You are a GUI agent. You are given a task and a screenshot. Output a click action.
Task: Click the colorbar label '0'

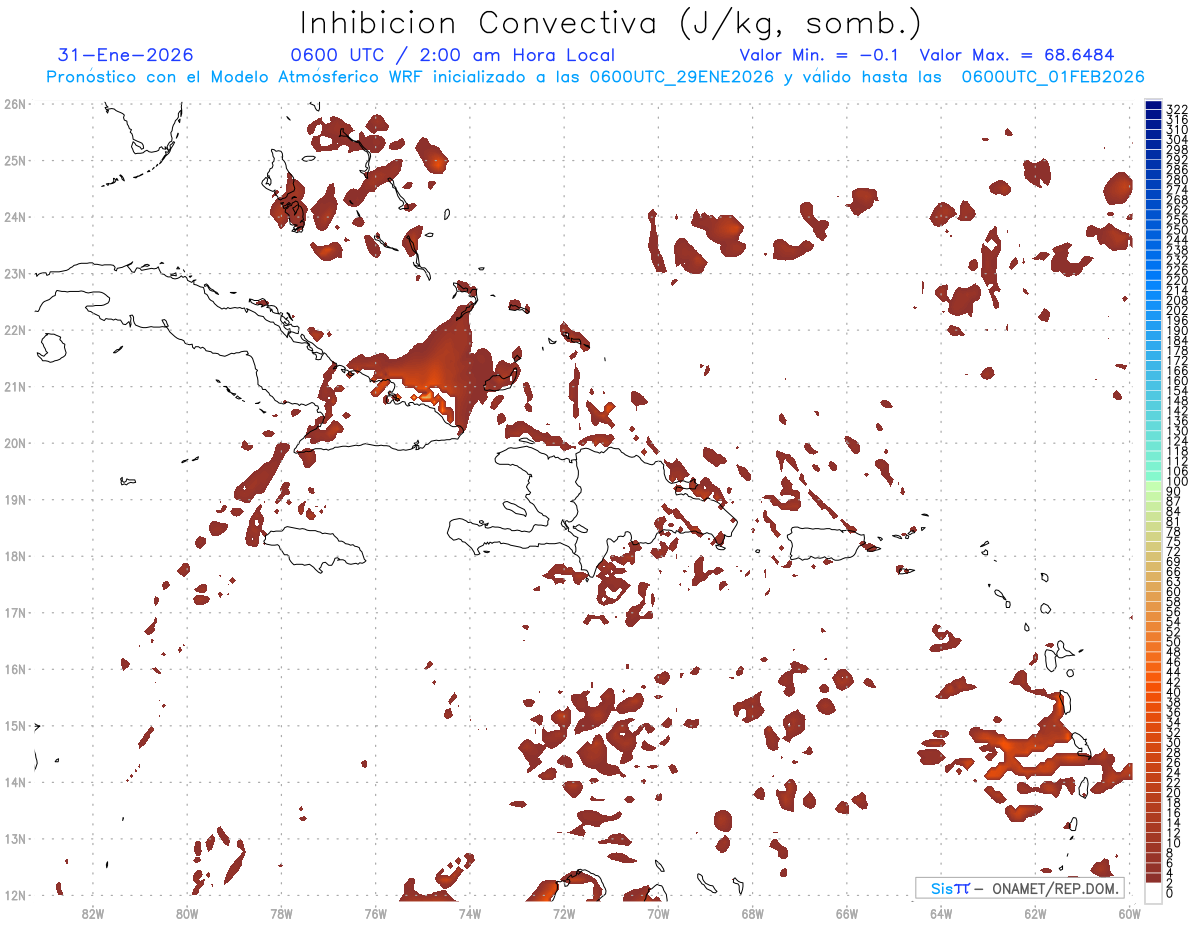pos(1170,893)
